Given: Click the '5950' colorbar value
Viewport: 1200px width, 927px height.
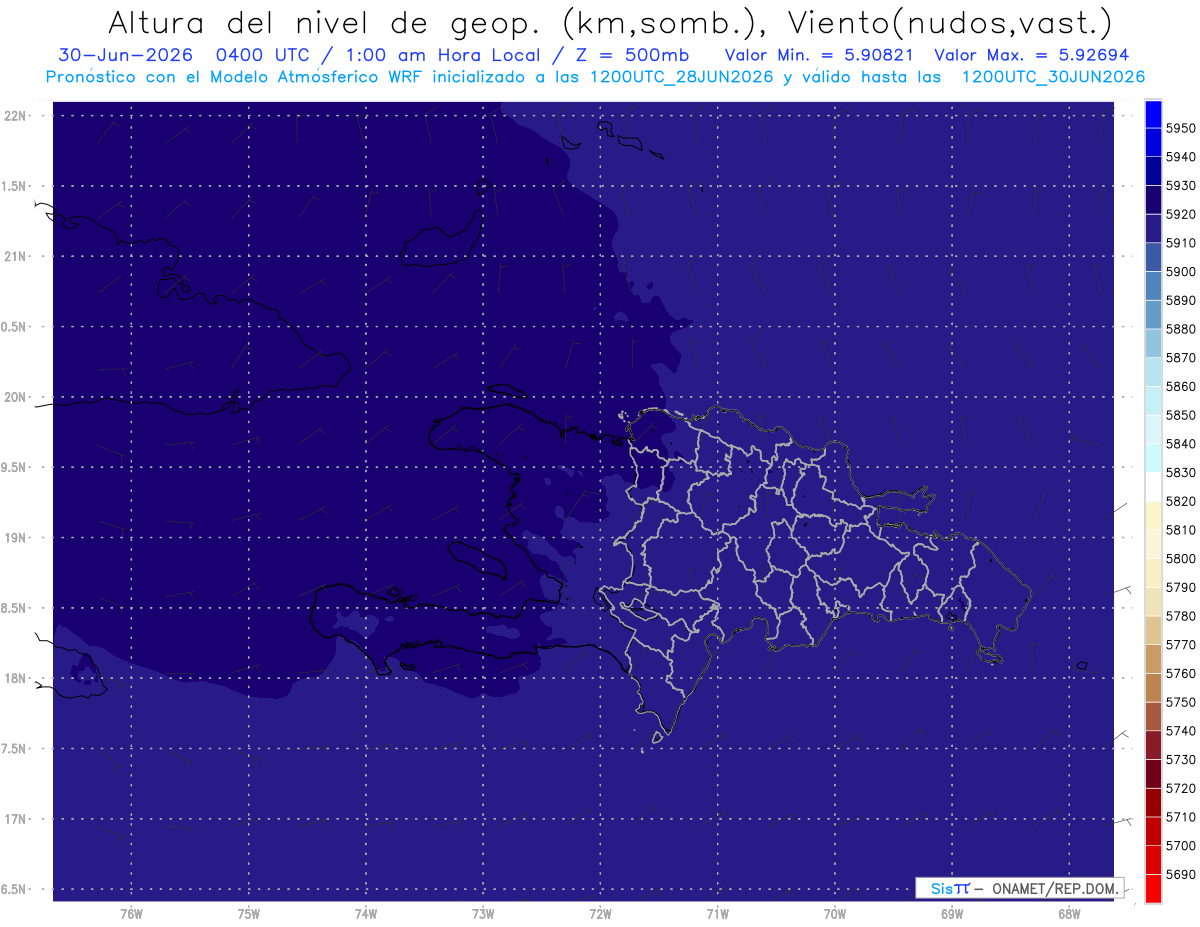Looking at the screenshot, I should [x=1181, y=128].
